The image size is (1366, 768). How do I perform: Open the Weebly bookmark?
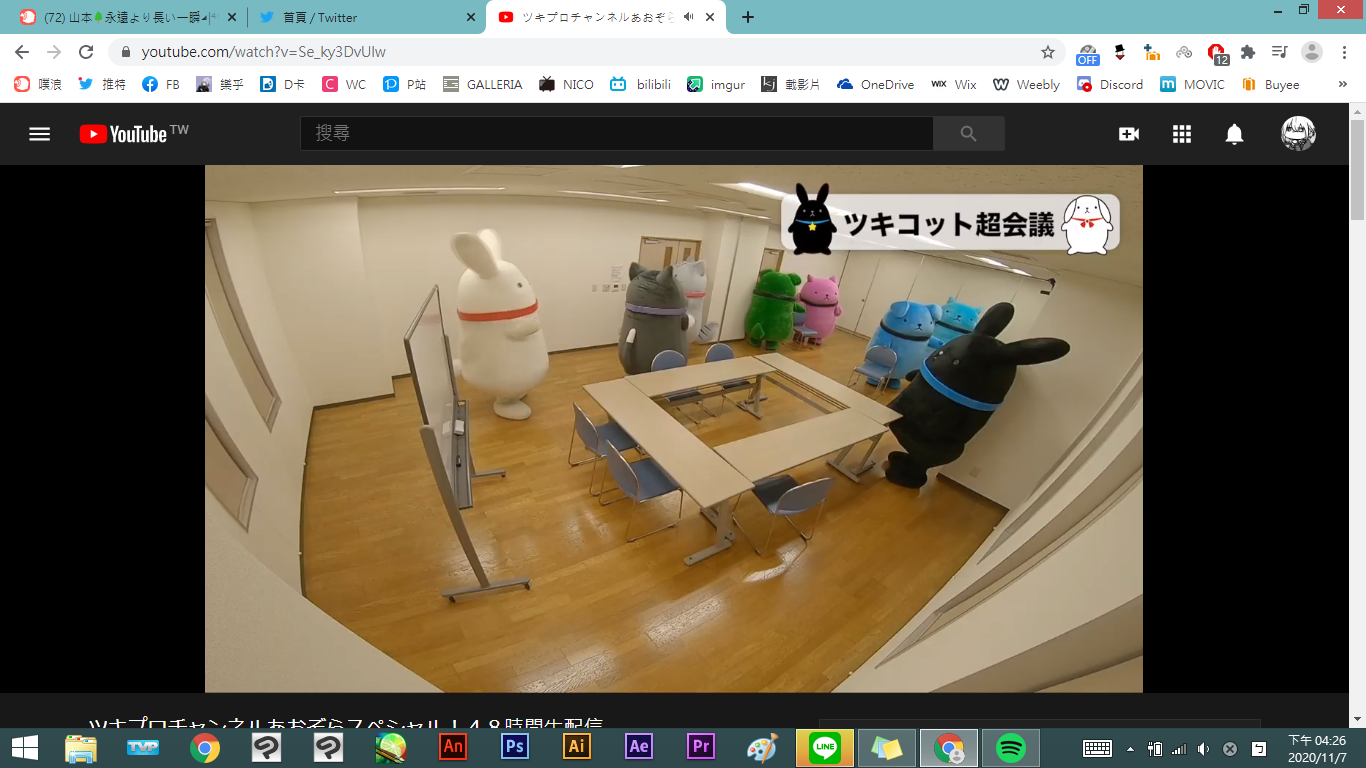coord(1026,85)
